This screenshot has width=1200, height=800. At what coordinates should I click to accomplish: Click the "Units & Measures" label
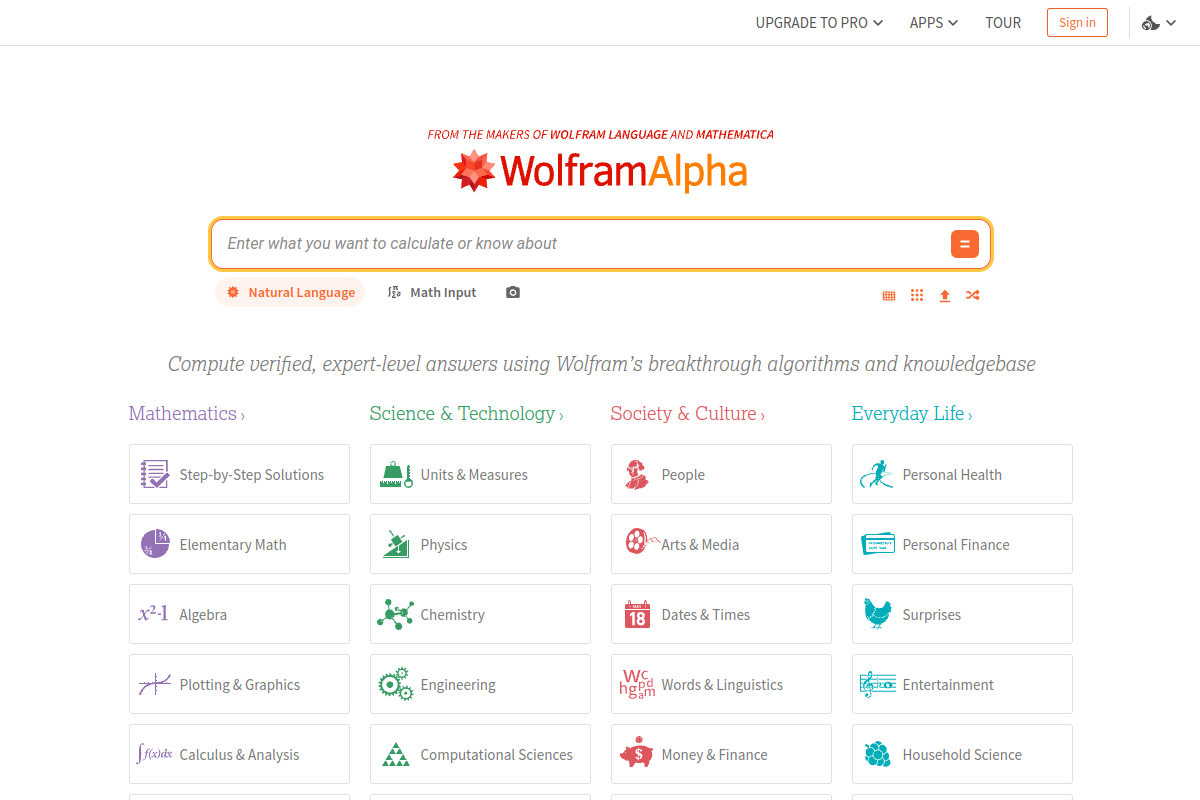(474, 475)
